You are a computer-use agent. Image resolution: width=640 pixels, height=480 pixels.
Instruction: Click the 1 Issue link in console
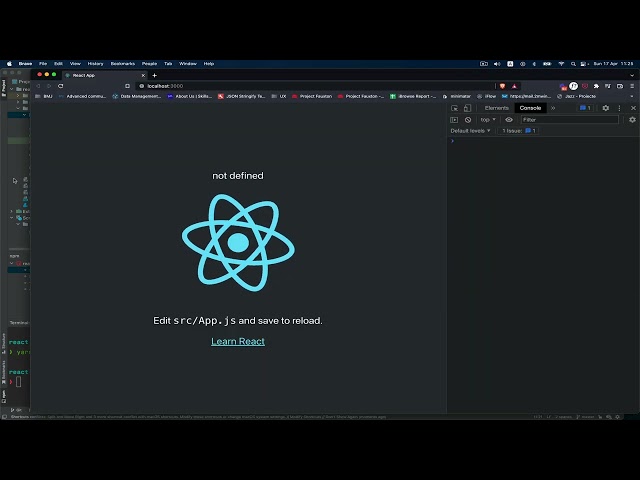(x=518, y=131)
